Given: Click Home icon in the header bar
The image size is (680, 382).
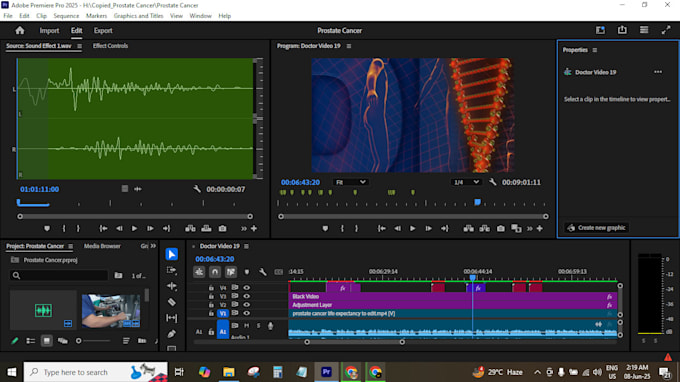Looking at the screenshot, I should coord(20,30).
